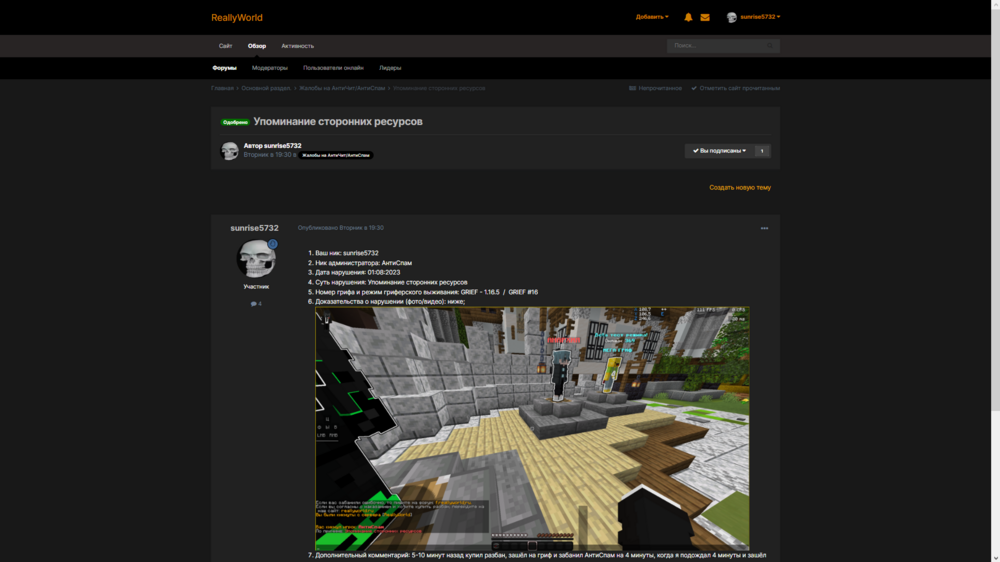Click the sunrise5732 header avatar icon
The height and width of the screenshot is (562, 1000).
click(732, 17)
